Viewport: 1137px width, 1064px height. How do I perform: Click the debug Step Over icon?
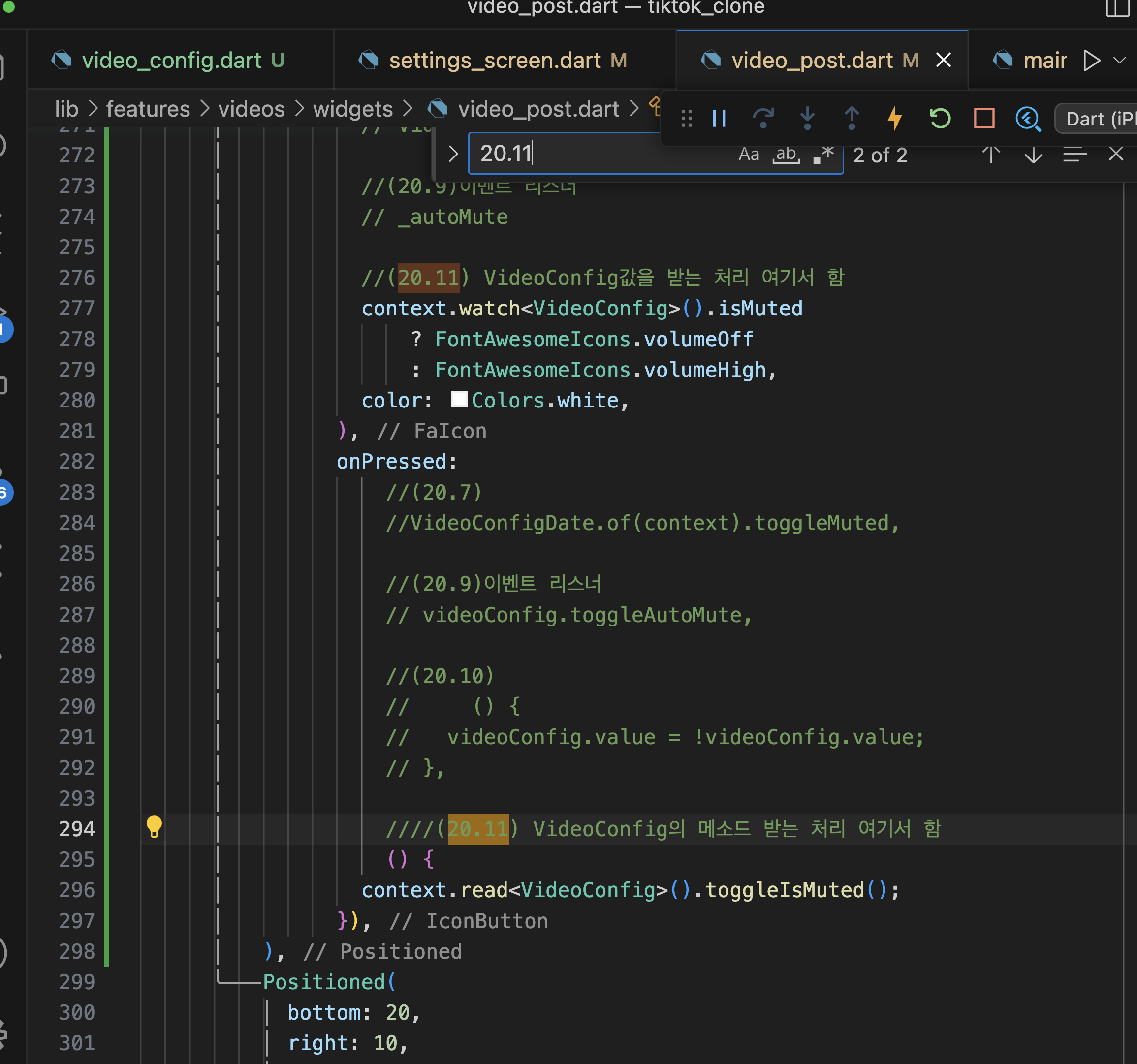[763, 119]
